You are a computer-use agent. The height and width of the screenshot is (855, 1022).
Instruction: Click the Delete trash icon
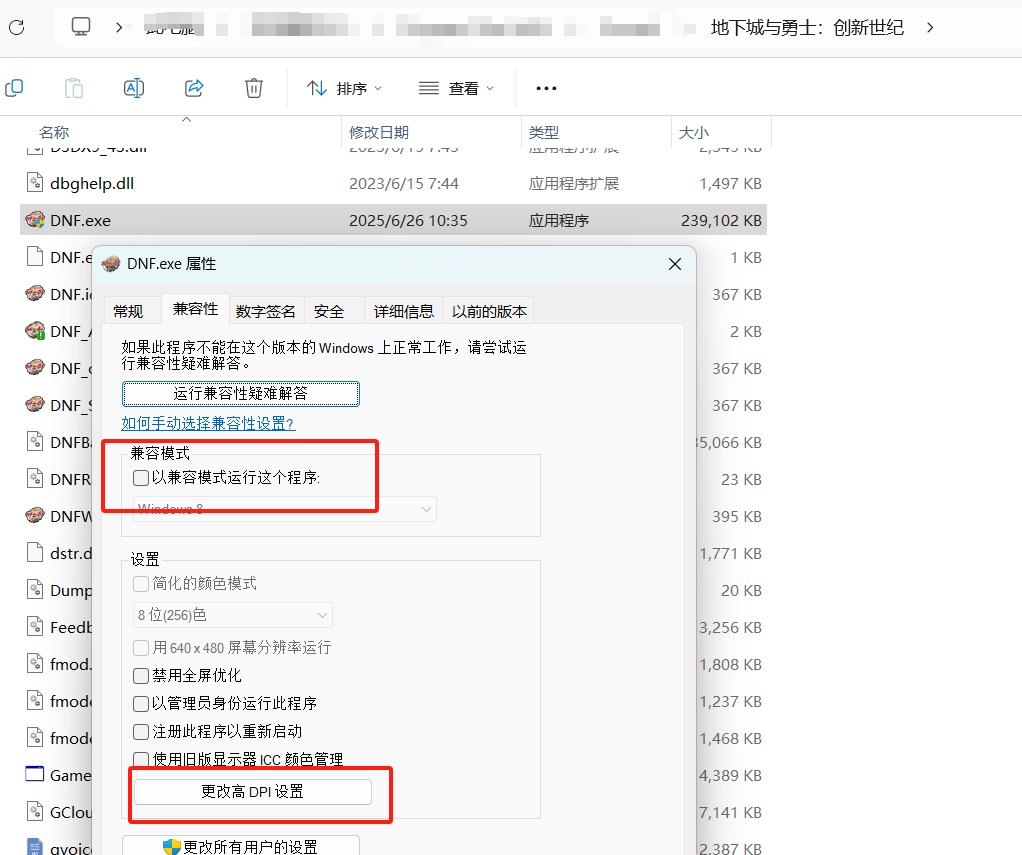point(254,87)
